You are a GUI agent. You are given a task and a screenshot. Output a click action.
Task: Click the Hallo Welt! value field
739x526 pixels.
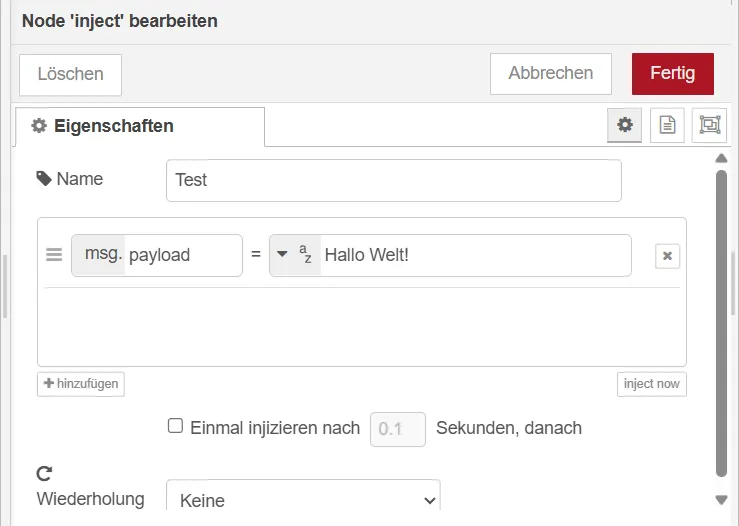[474, 255]
